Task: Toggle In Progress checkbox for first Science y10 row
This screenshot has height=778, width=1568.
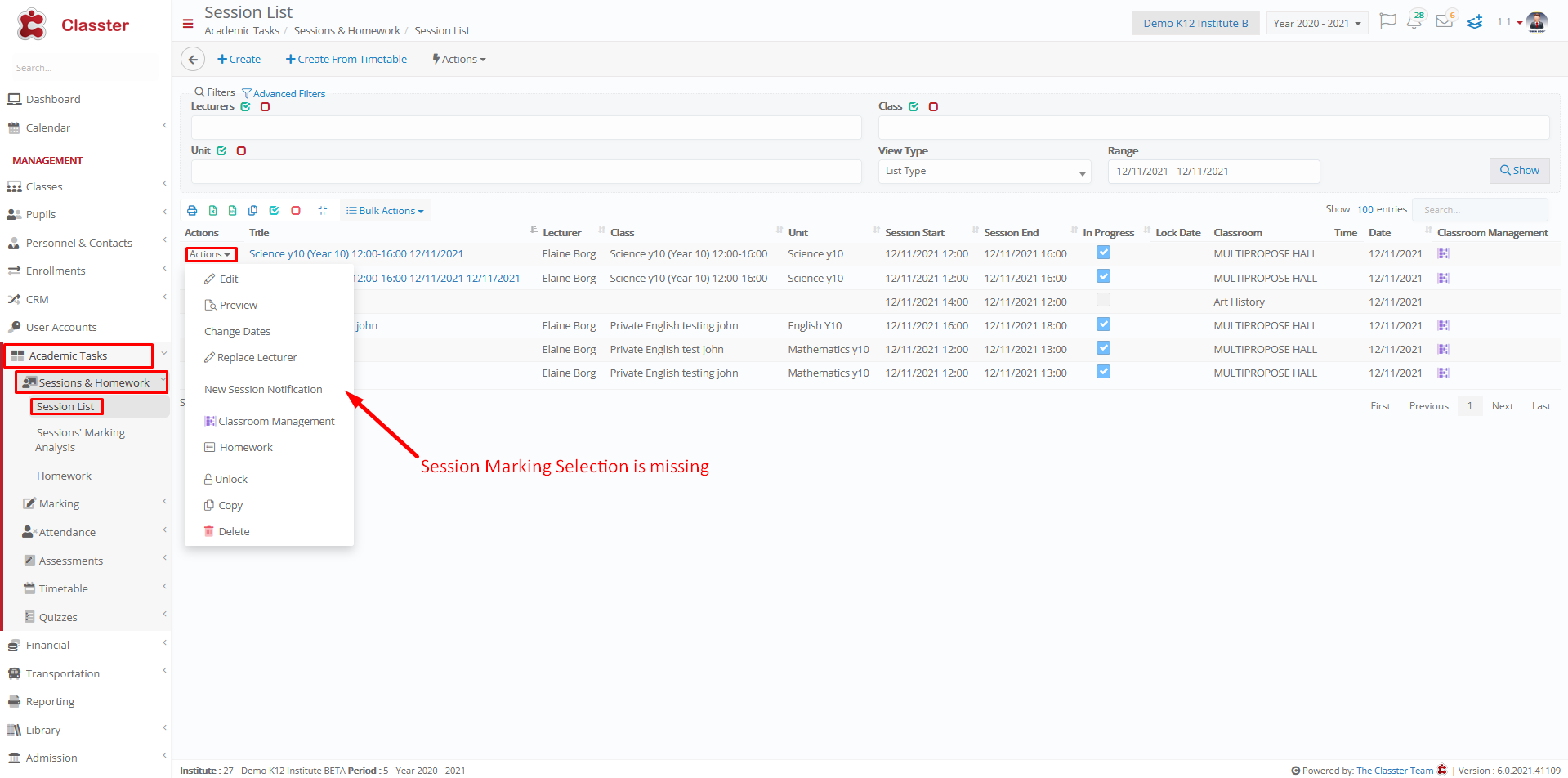Action: tap(1103, 253)
